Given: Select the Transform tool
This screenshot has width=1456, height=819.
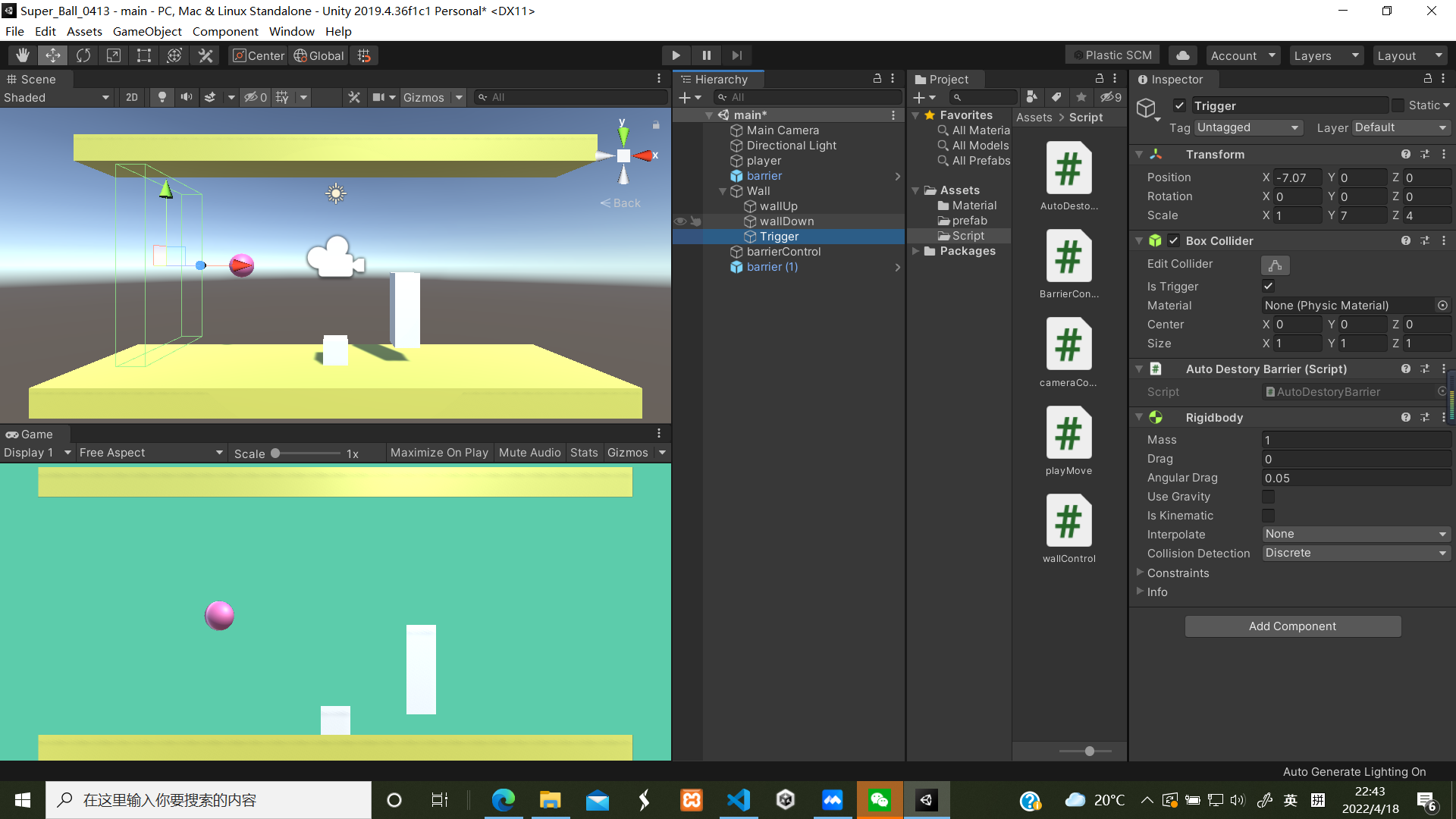Looking at the screenshot, I should point(174,55).
